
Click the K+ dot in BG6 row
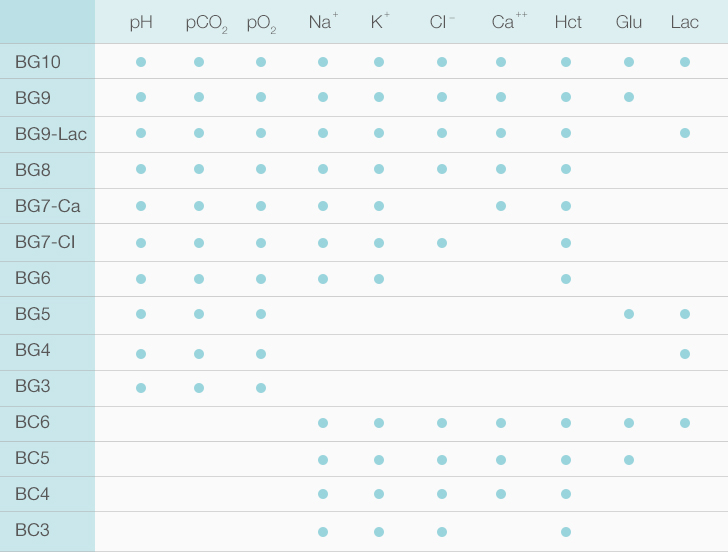[x=379, y=279]
